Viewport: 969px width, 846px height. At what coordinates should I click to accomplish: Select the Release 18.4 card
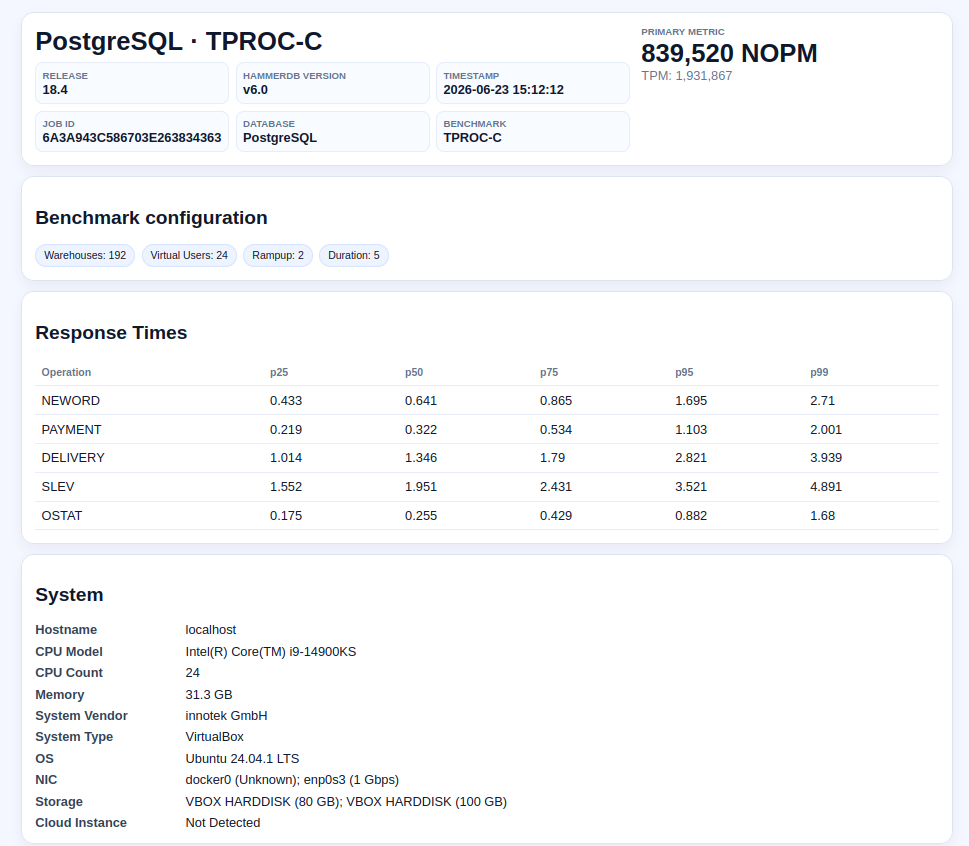click(132, 83)
